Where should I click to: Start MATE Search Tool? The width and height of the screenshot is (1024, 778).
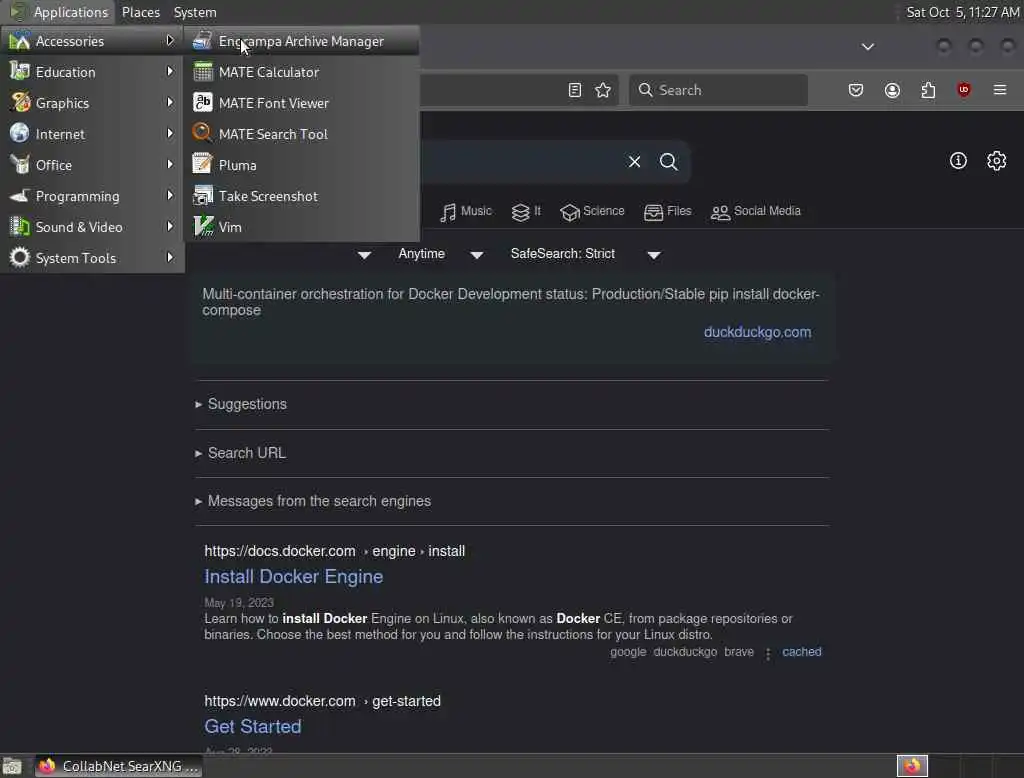[302, 134]
